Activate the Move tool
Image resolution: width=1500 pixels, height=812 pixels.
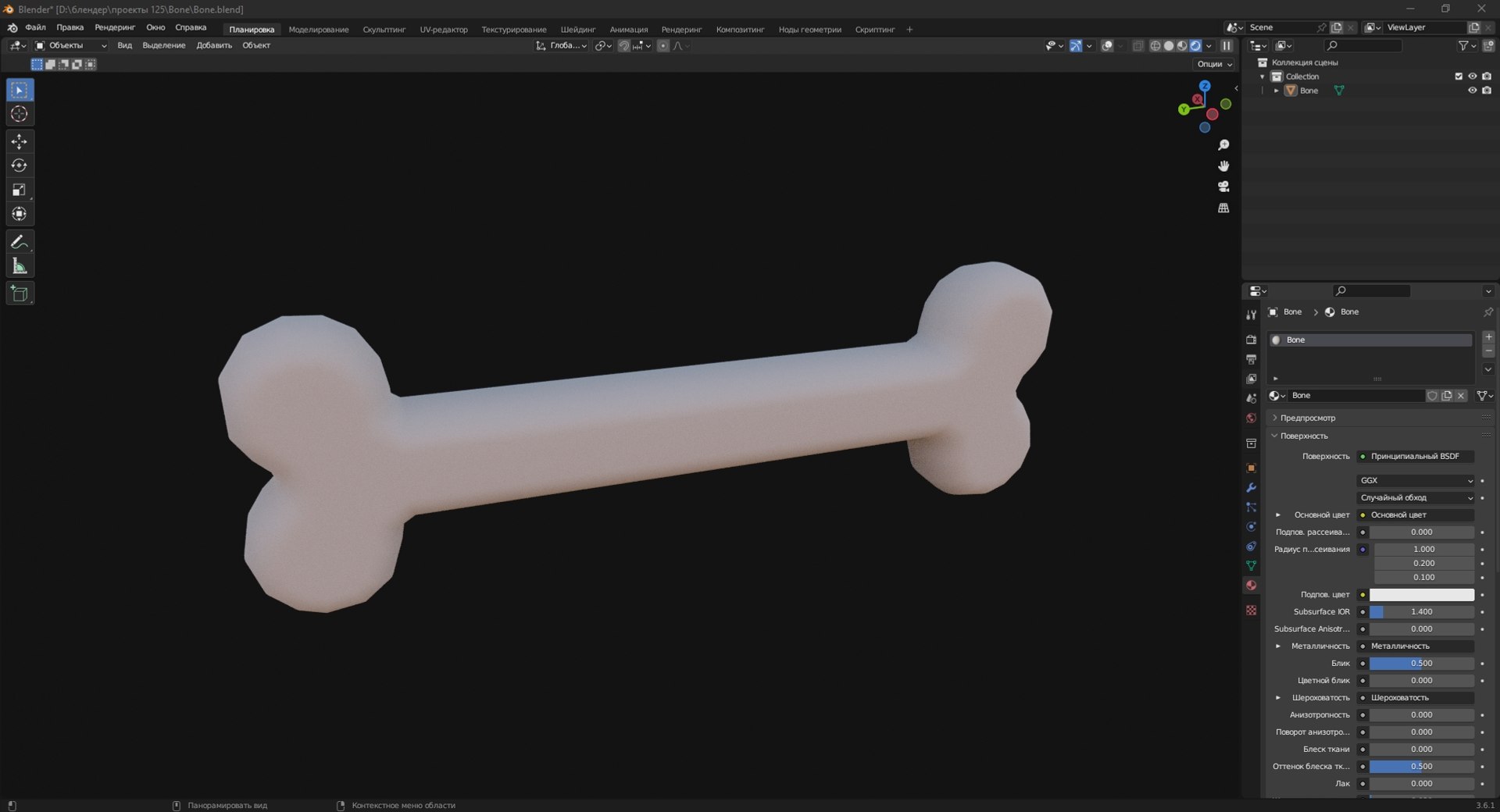(20, 141)
